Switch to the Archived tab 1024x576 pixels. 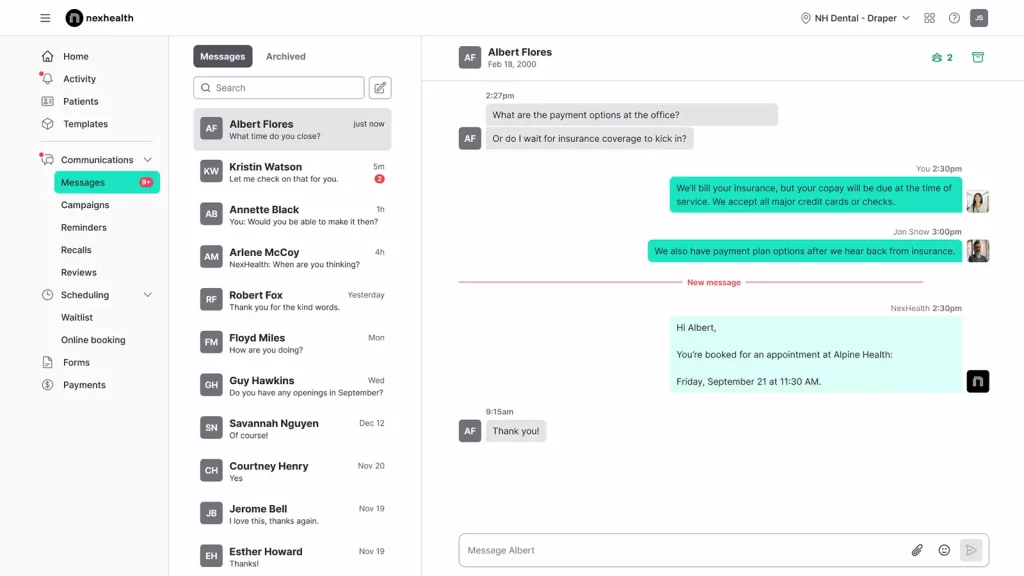pyautogui.click(x=285, y=56)
